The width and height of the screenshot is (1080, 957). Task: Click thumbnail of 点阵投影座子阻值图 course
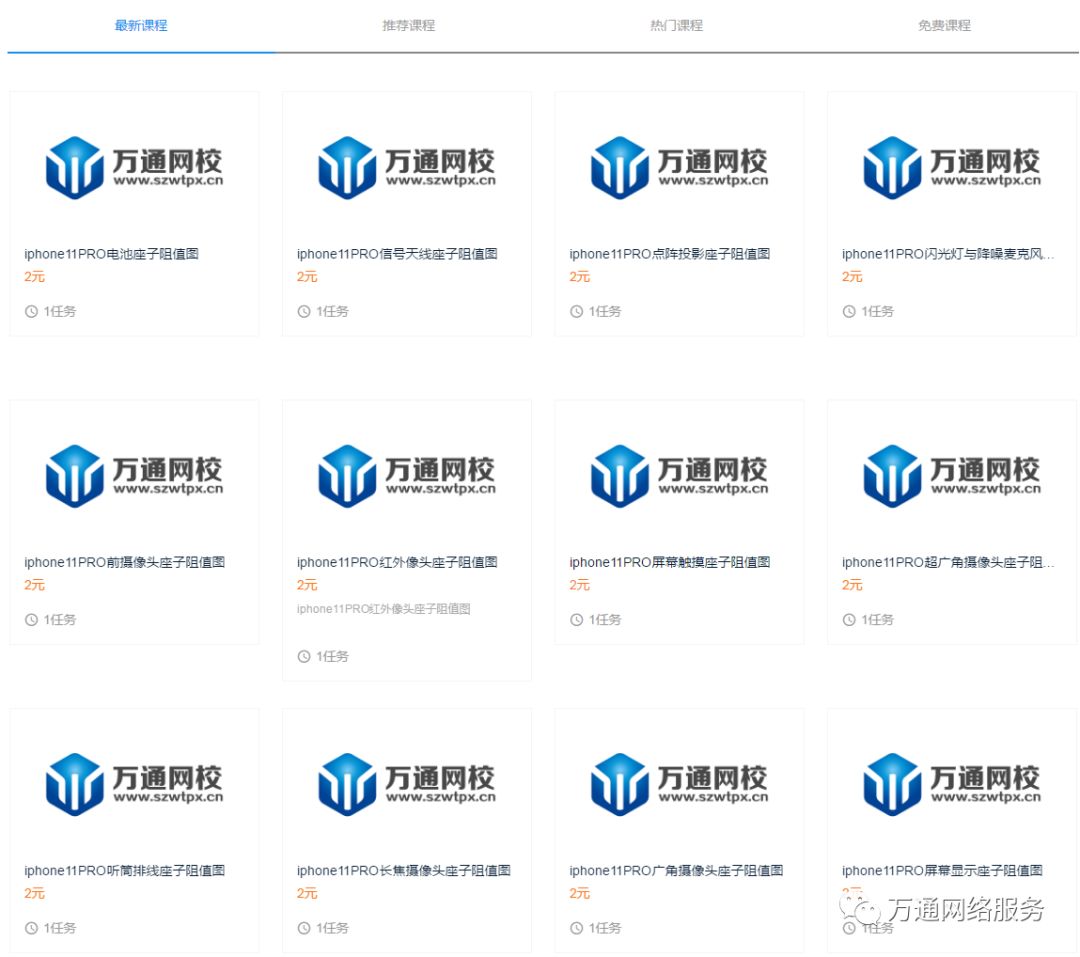click(x=680, y=167)
